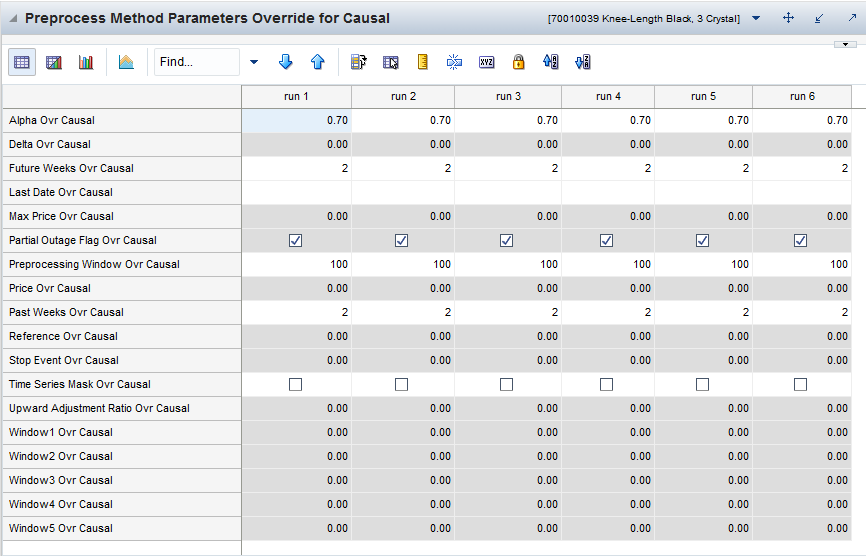The width and height of the screenshot is (866, 556).
Task: Select the Window5 Ovr Causal row header
Action: coord(122,529)
